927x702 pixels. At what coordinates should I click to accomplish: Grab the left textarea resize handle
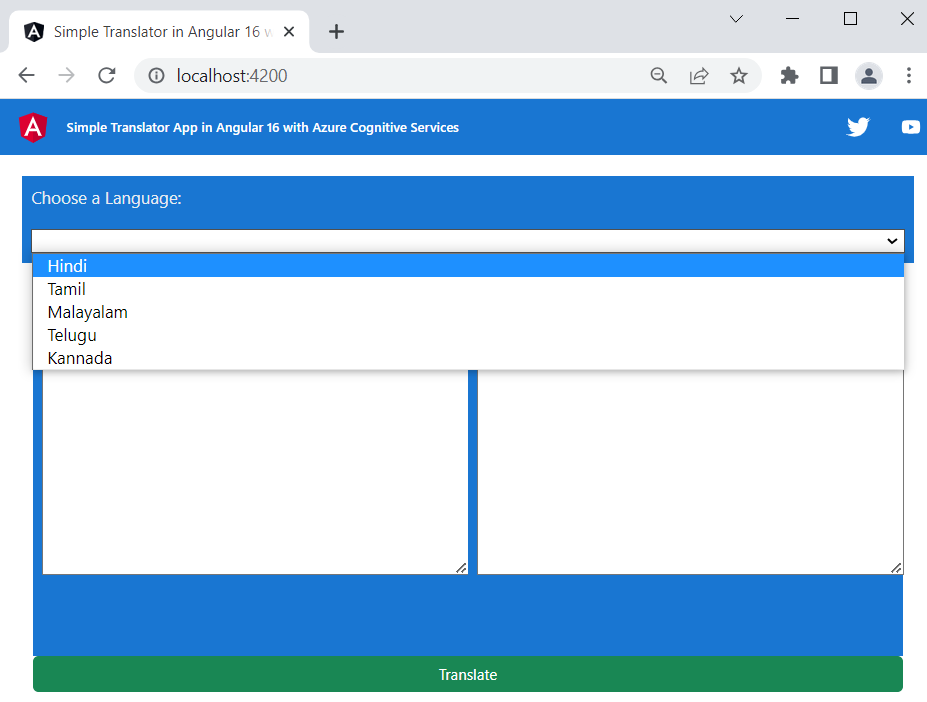click(x=462, y=568)
